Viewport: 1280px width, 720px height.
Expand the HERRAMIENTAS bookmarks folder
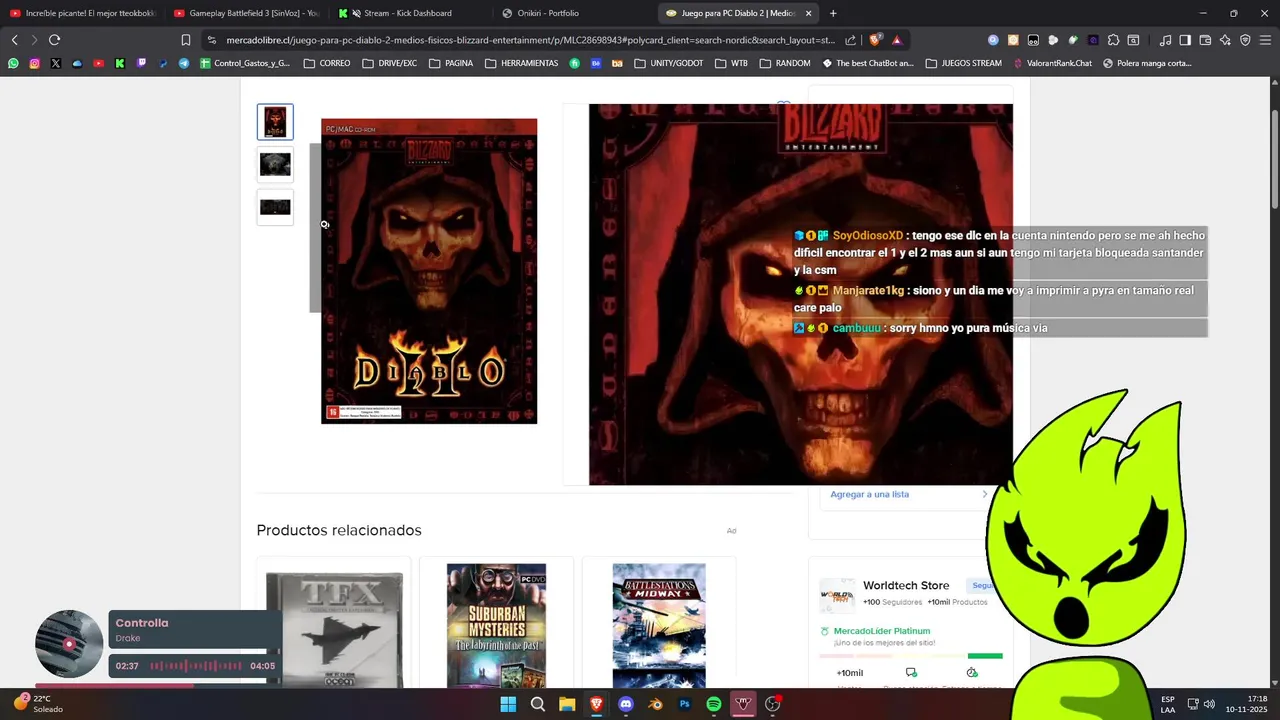522,63
